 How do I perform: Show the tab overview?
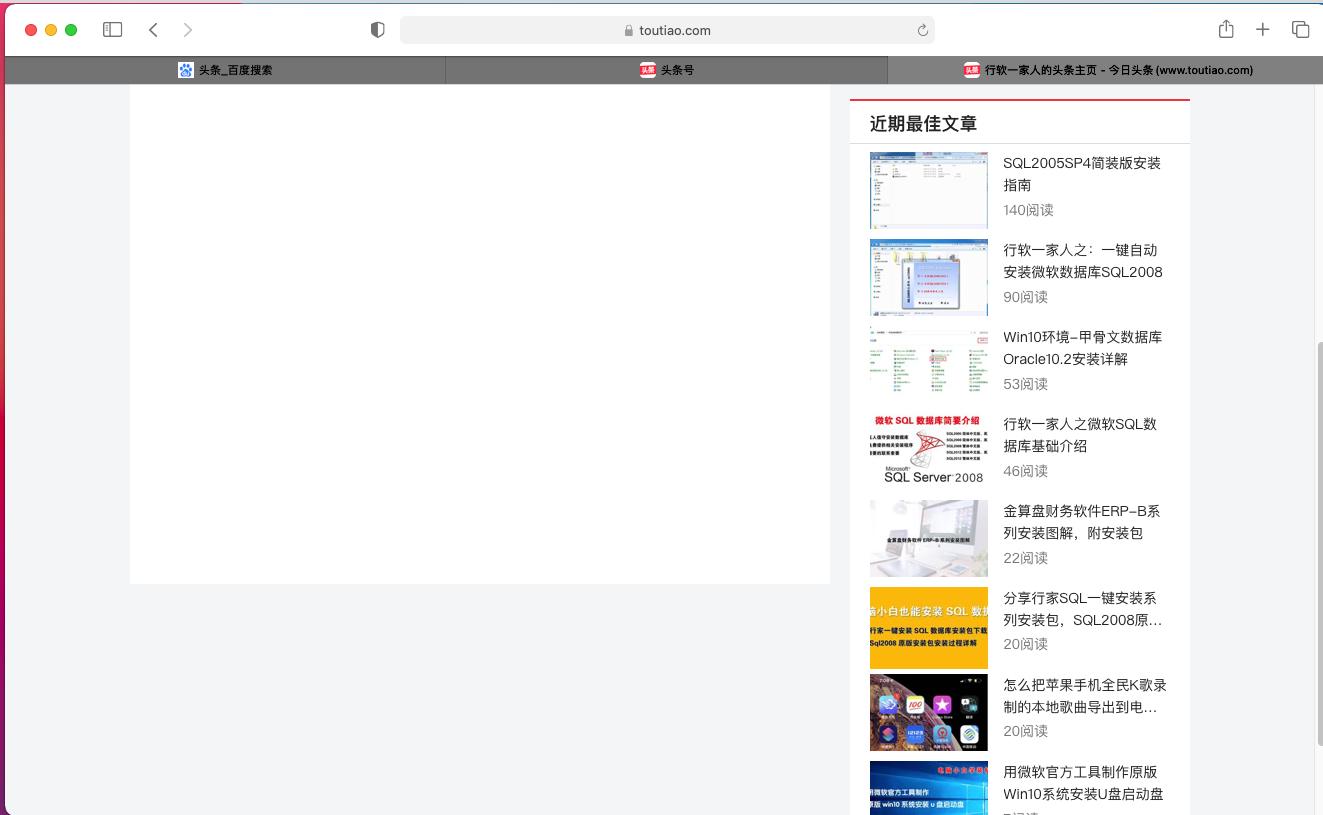click(1301, 30)
